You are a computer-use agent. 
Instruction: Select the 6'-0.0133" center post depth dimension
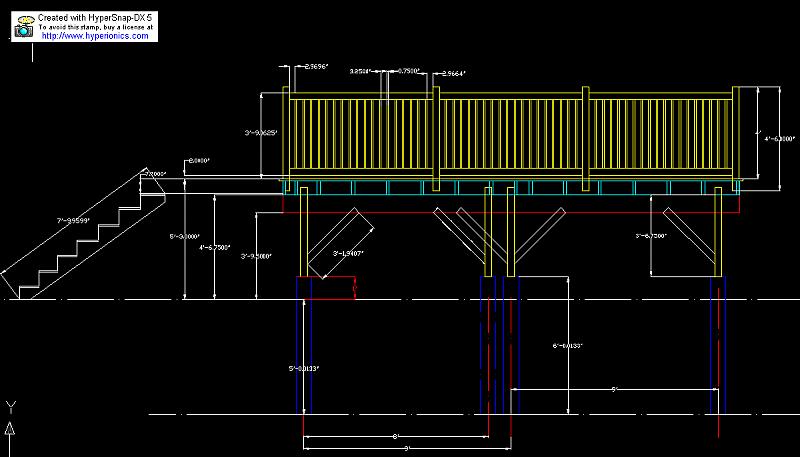click(x=568, y=346)
